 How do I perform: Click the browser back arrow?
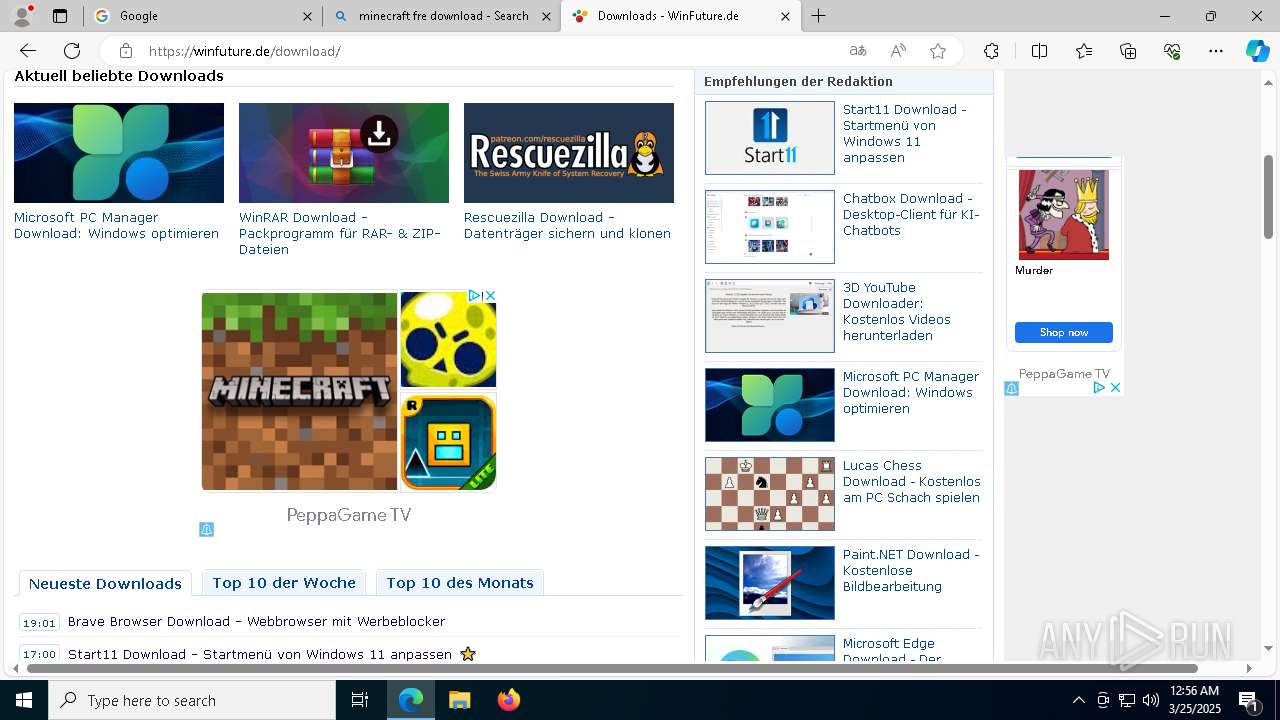[28, 51]
